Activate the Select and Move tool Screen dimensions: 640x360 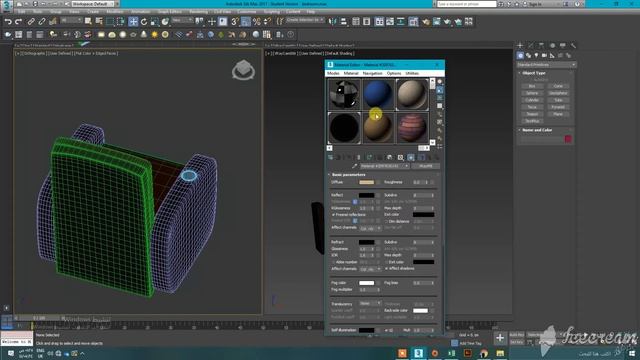[133, 22]
